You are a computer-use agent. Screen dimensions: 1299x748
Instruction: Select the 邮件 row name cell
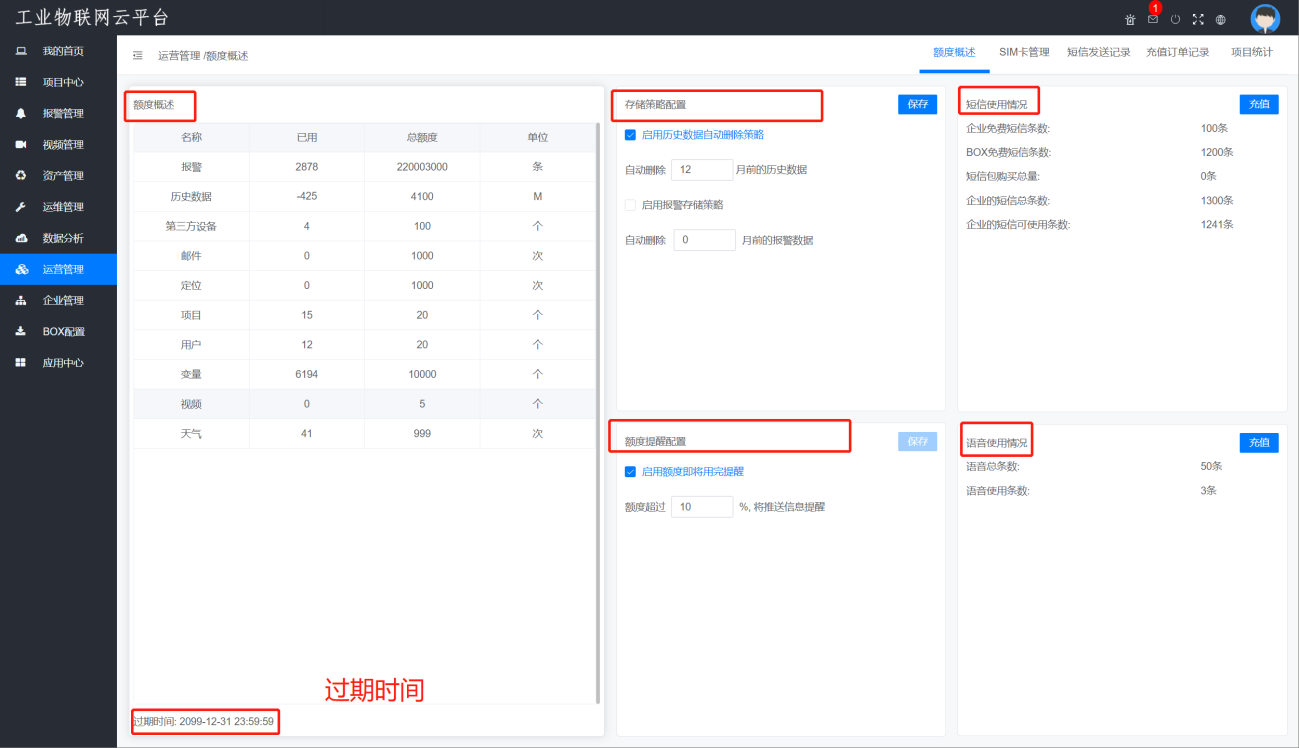click(191, 256)
